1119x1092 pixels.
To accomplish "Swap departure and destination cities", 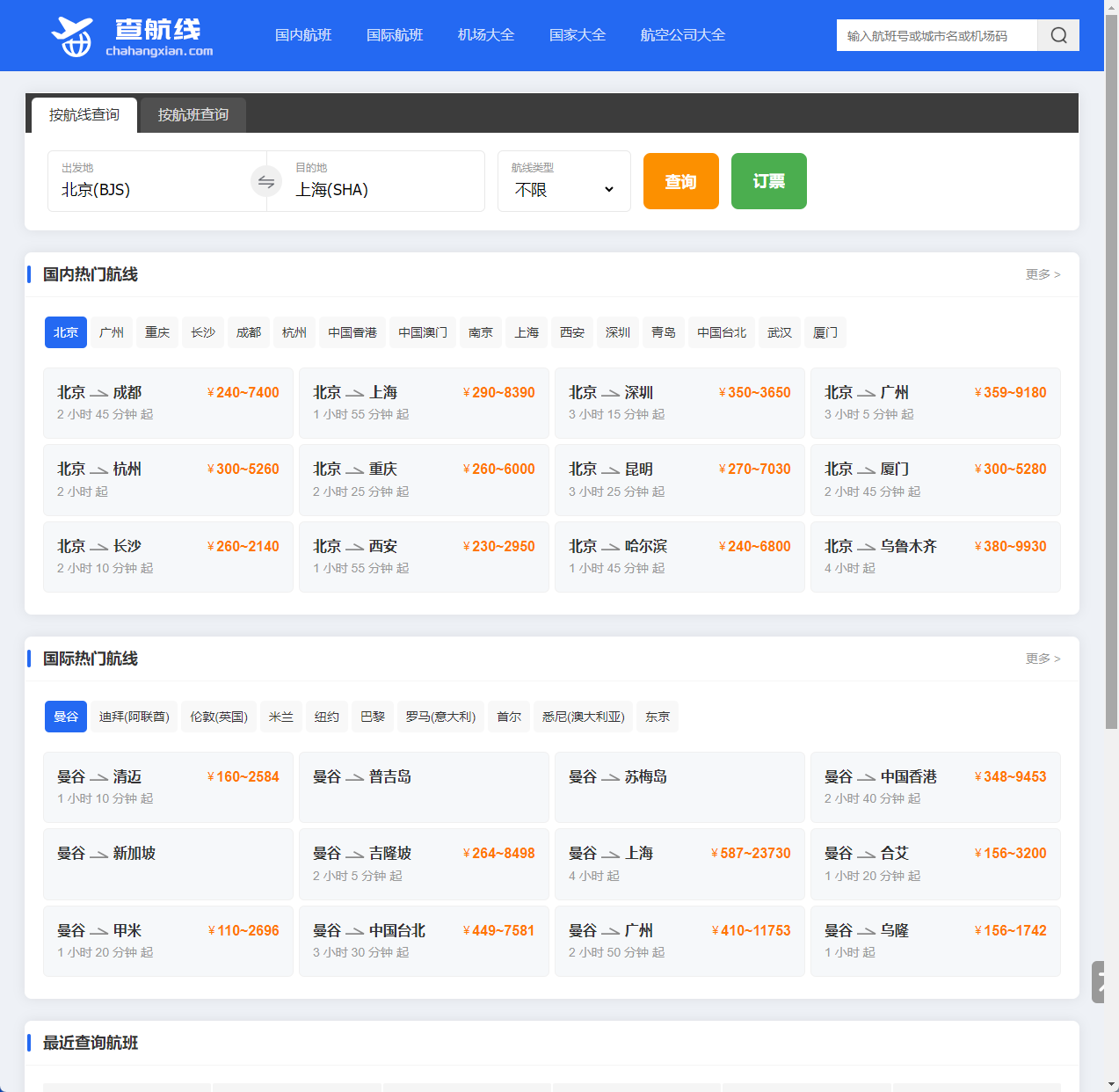I will click(266, 182).
